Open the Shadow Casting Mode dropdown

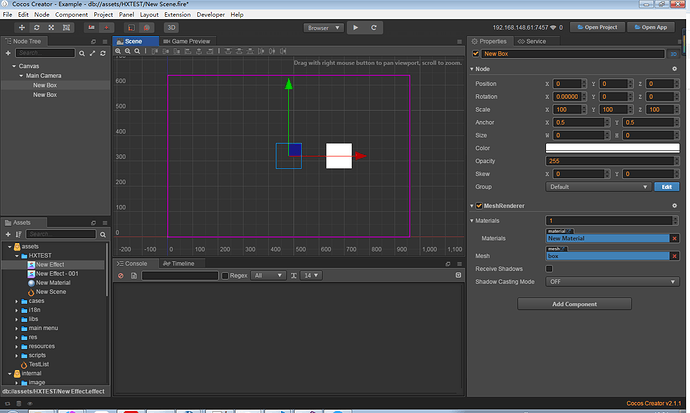612,282
